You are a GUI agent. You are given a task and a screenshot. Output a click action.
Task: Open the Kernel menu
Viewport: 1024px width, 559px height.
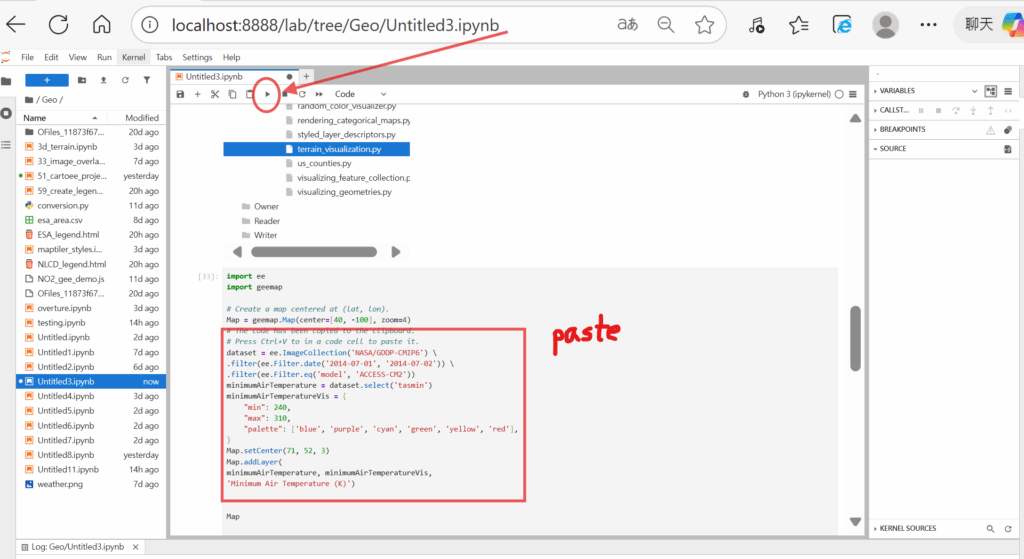click(x=133, y=57)
